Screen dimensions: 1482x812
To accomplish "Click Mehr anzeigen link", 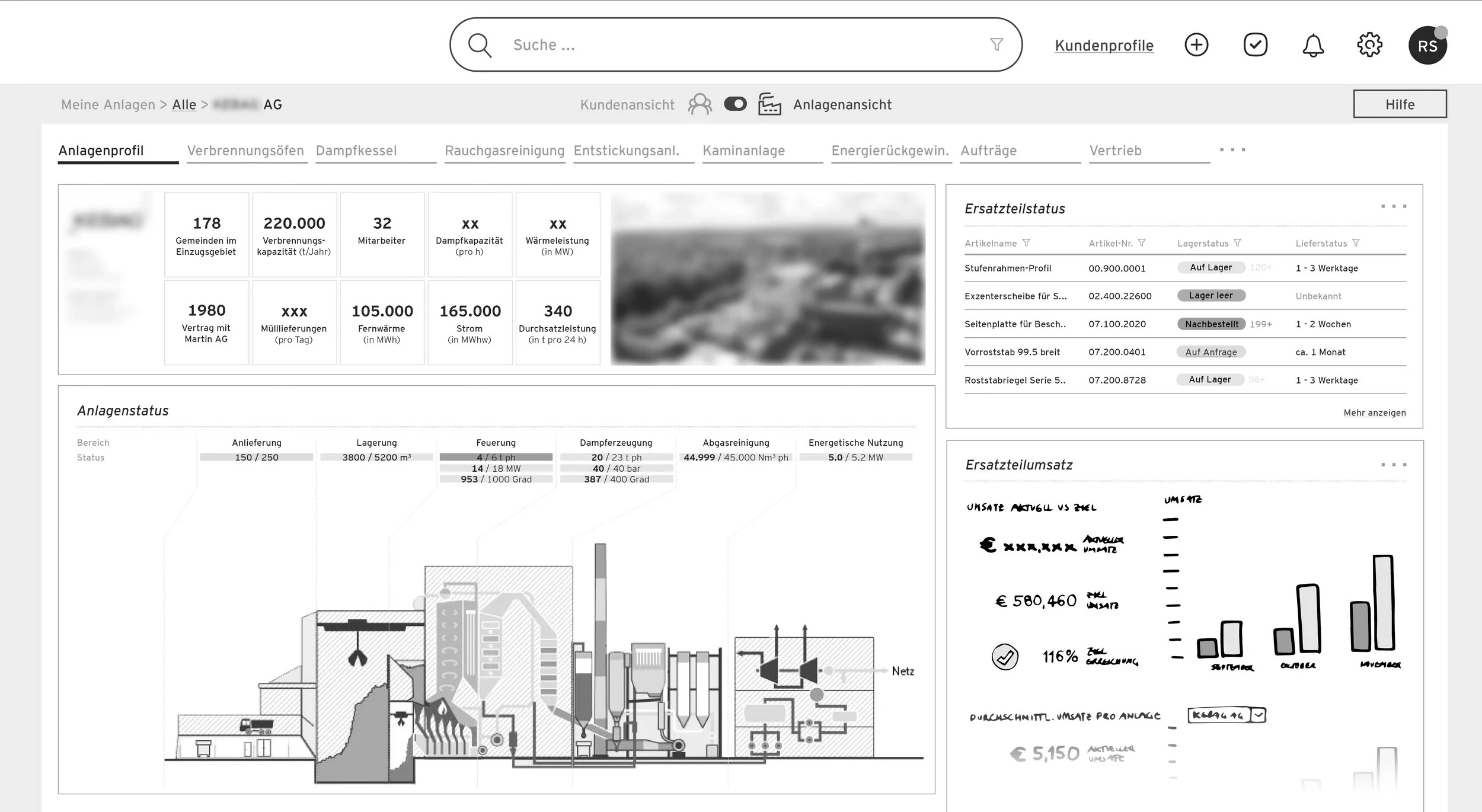I will [x=1374, y=413].
